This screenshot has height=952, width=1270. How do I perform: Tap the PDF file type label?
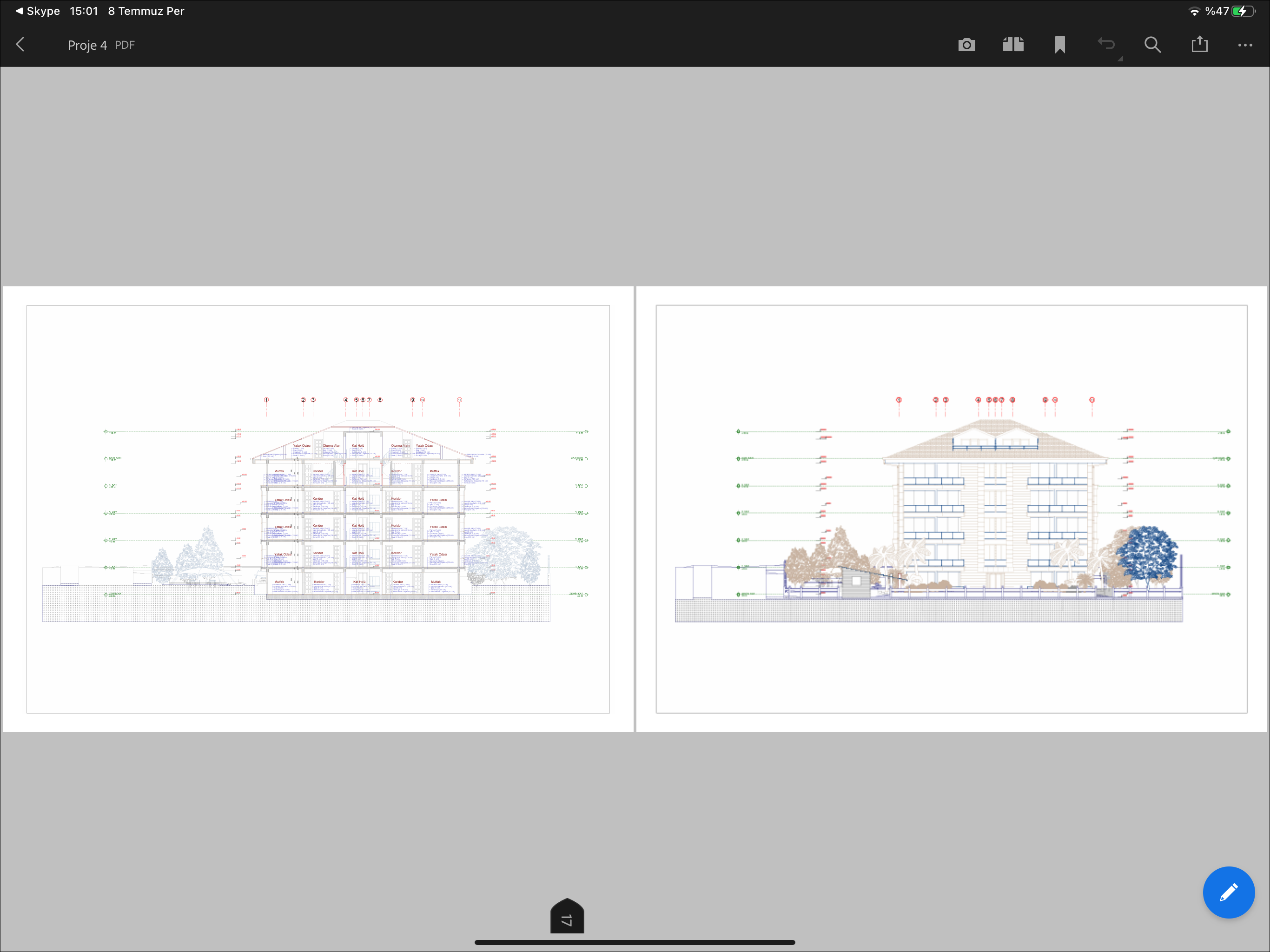[x=125, y=46]
